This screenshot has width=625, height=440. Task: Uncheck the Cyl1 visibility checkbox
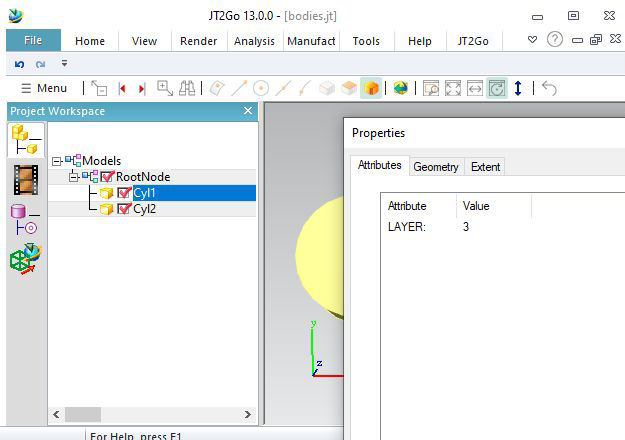click(x=124, y=193)
